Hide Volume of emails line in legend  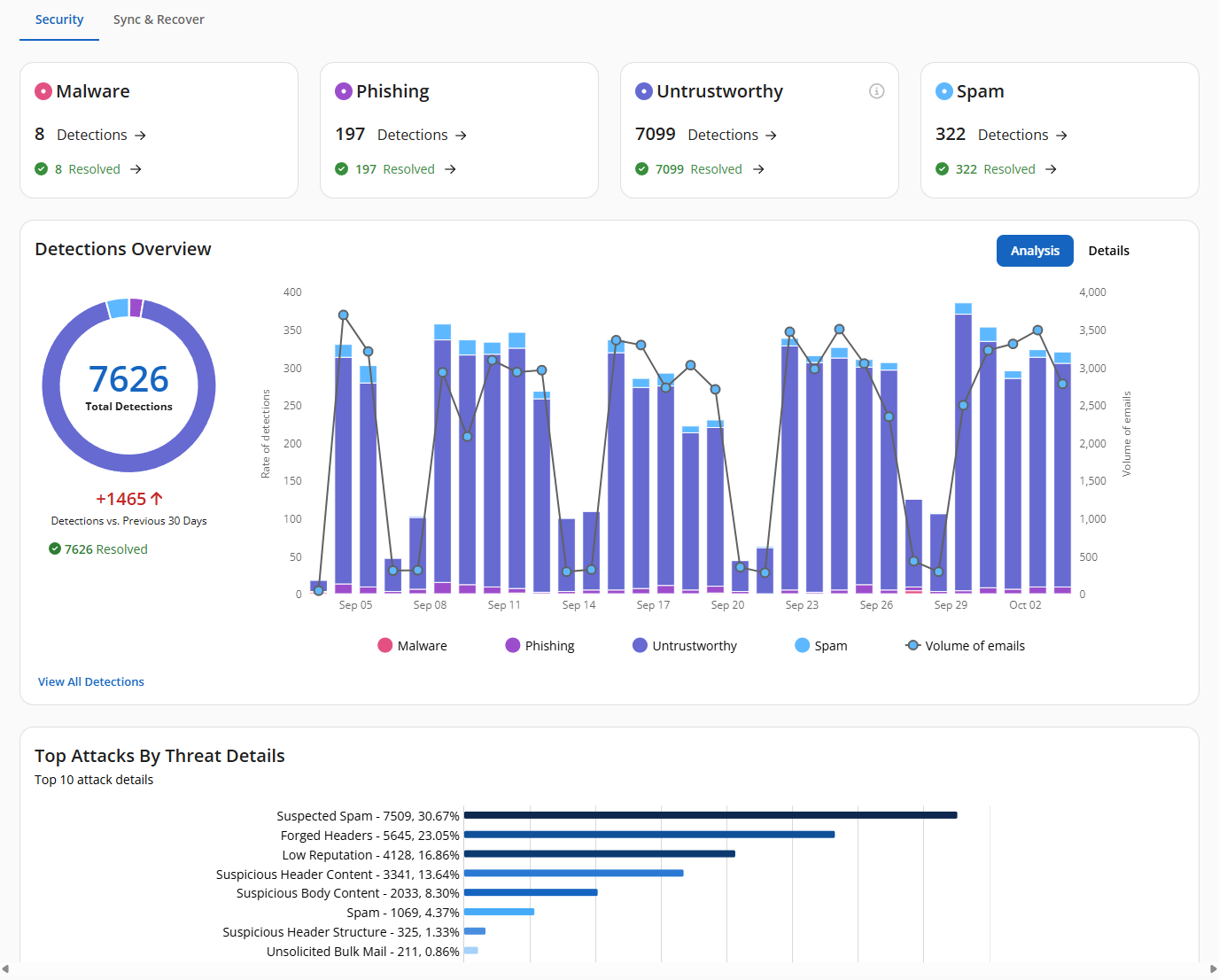(965, 646)
